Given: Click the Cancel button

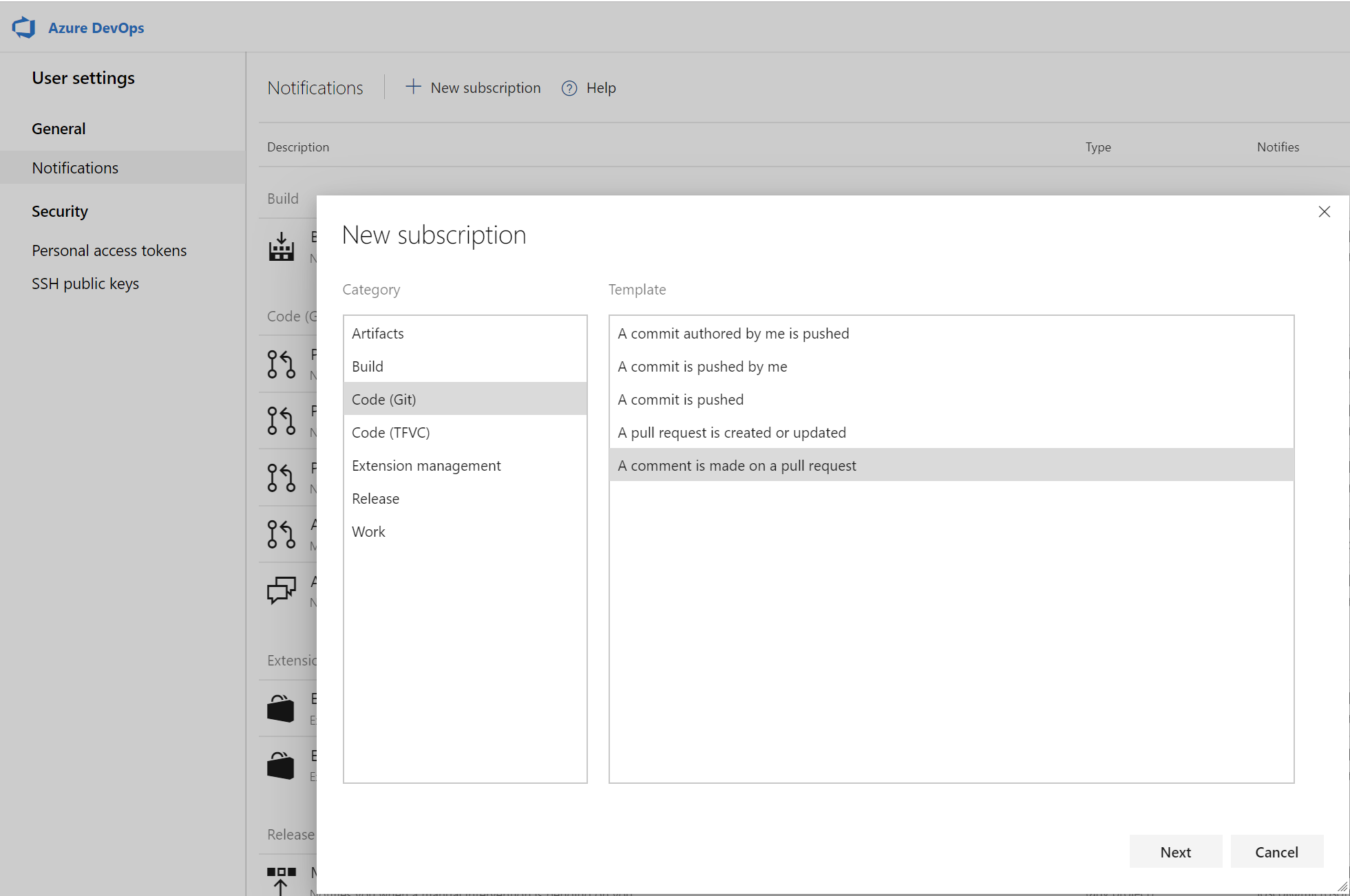Looking at the screenshot, I should pyautogui.click(x=1276, y=852).
